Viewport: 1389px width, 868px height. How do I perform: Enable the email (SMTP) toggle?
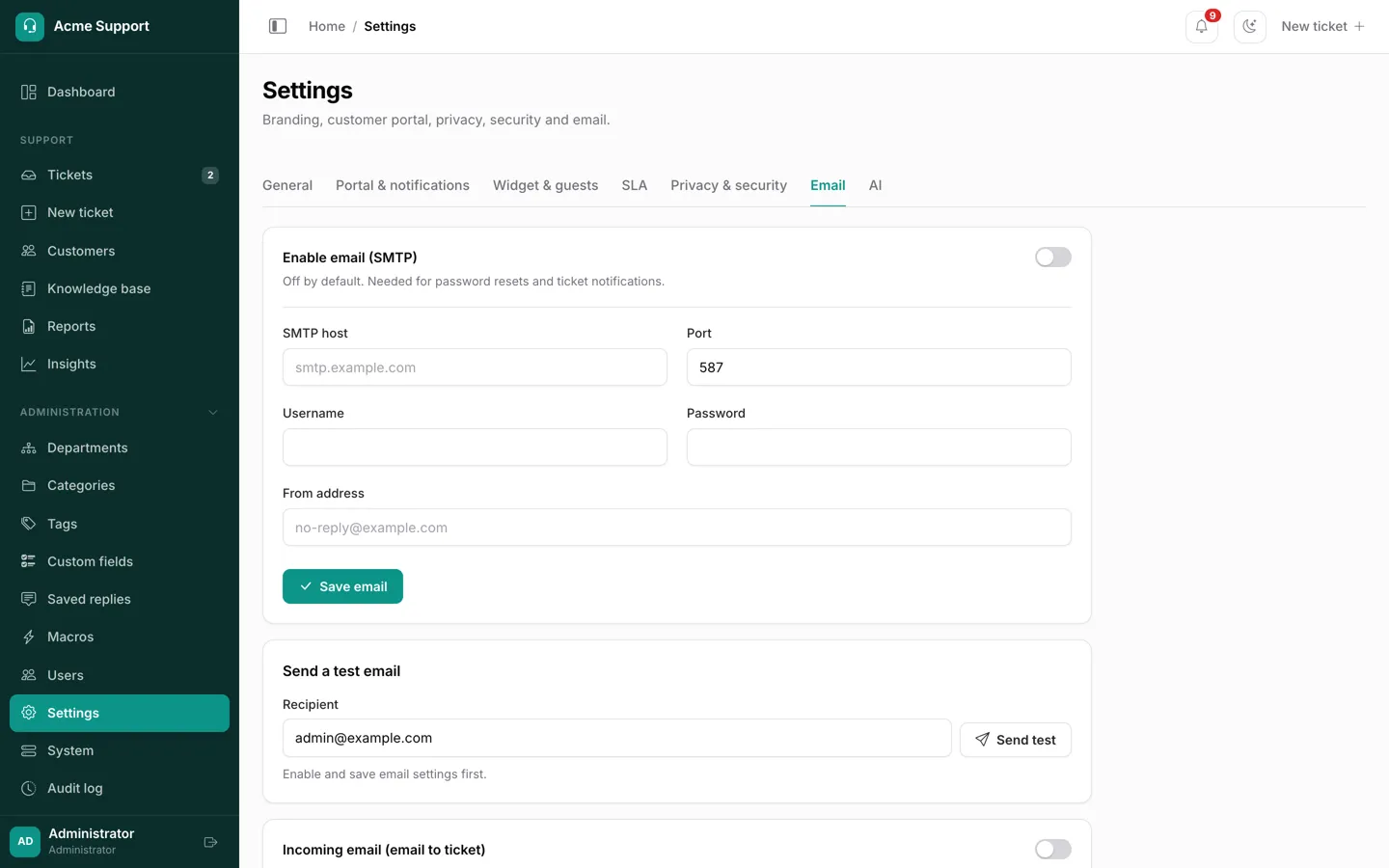[x=1052, y=258]
